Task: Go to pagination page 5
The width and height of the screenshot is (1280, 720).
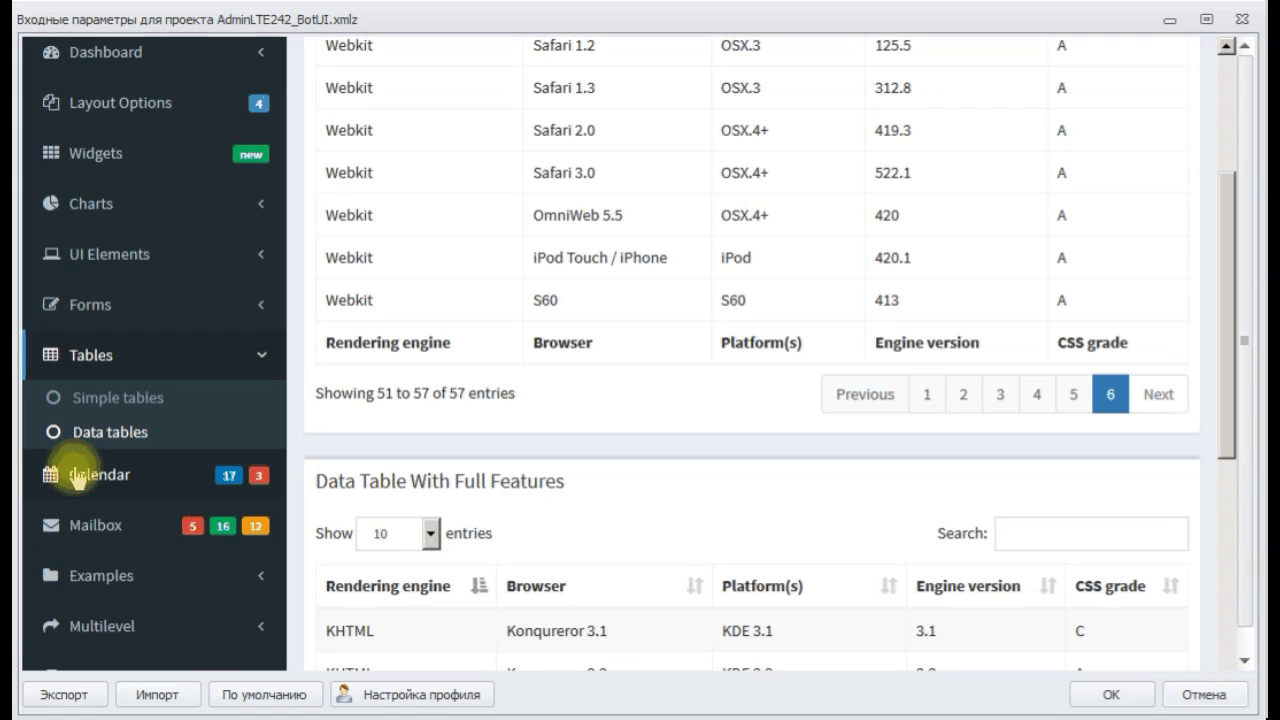Action: point(1073,394)
